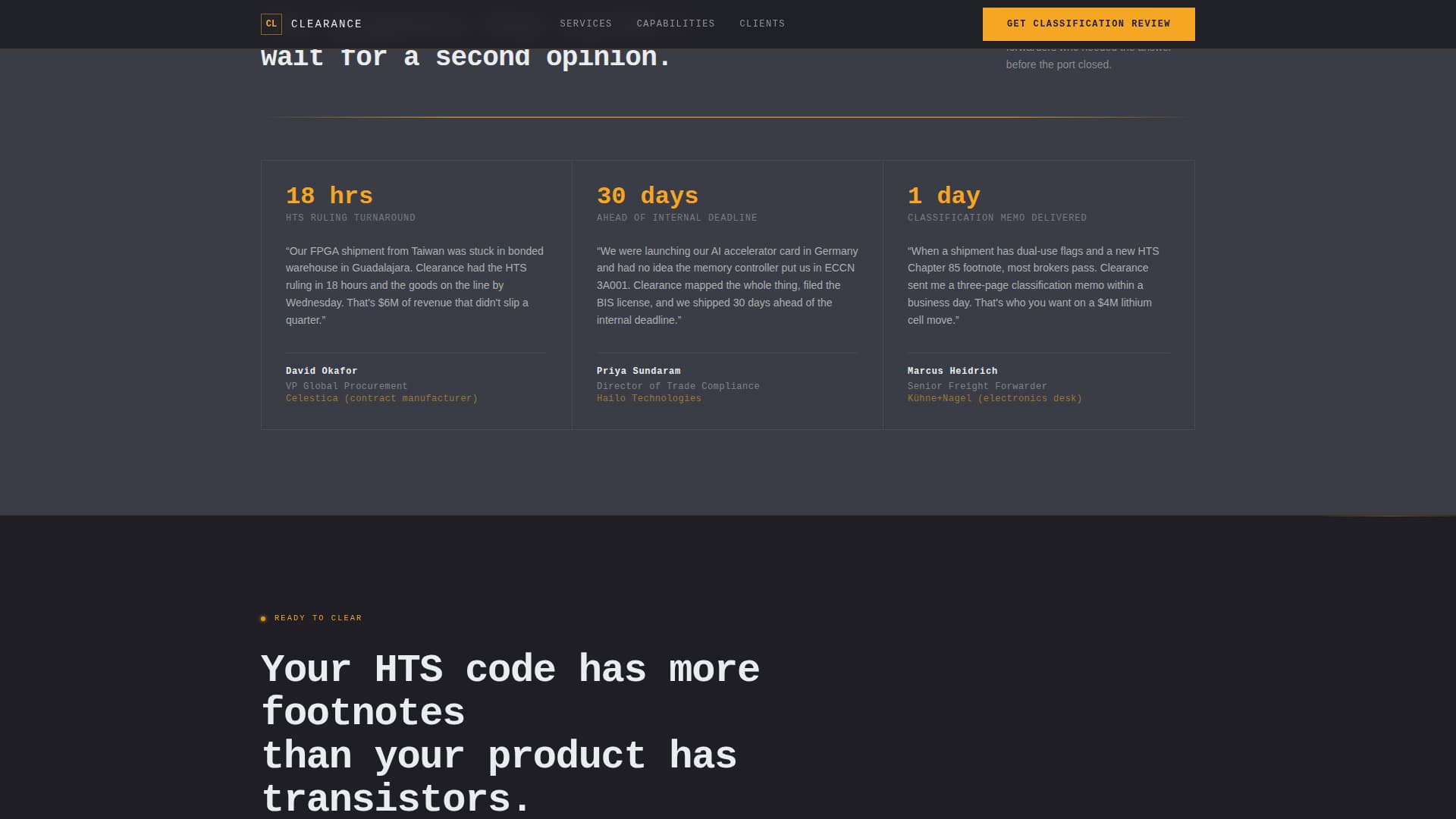The height and width of the screenshot is (819, 1456).
Task: Click the FPGA shipment testimonial quote
Action: 415,285
